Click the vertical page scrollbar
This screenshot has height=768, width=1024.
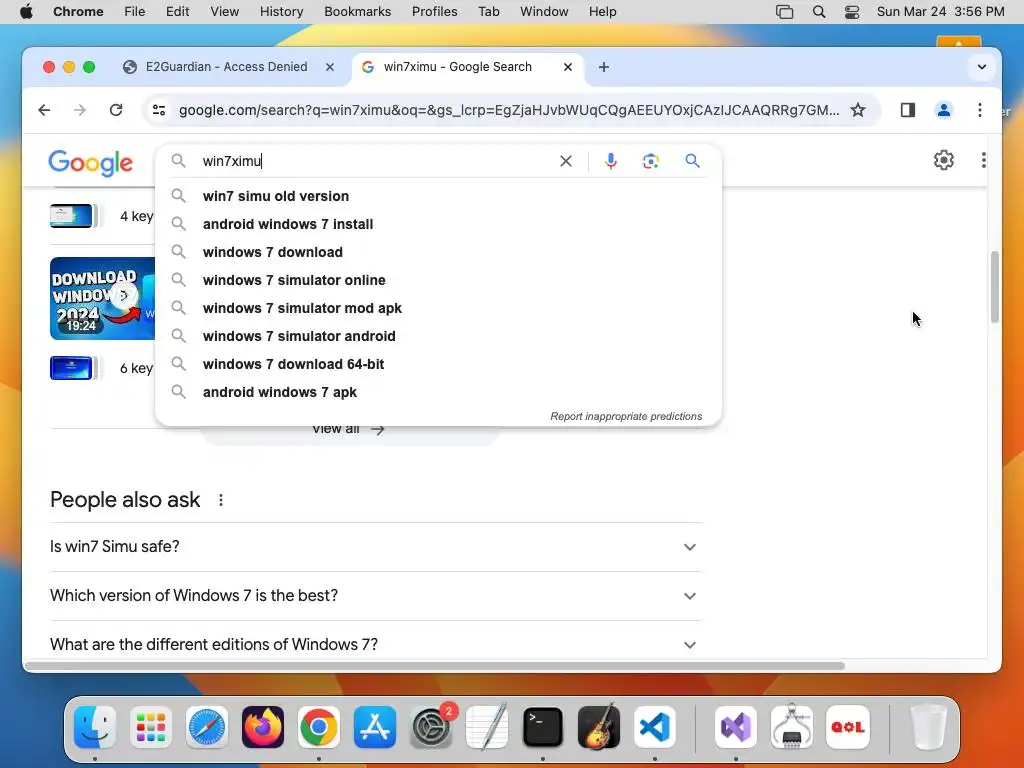click(x=994, y=287)
